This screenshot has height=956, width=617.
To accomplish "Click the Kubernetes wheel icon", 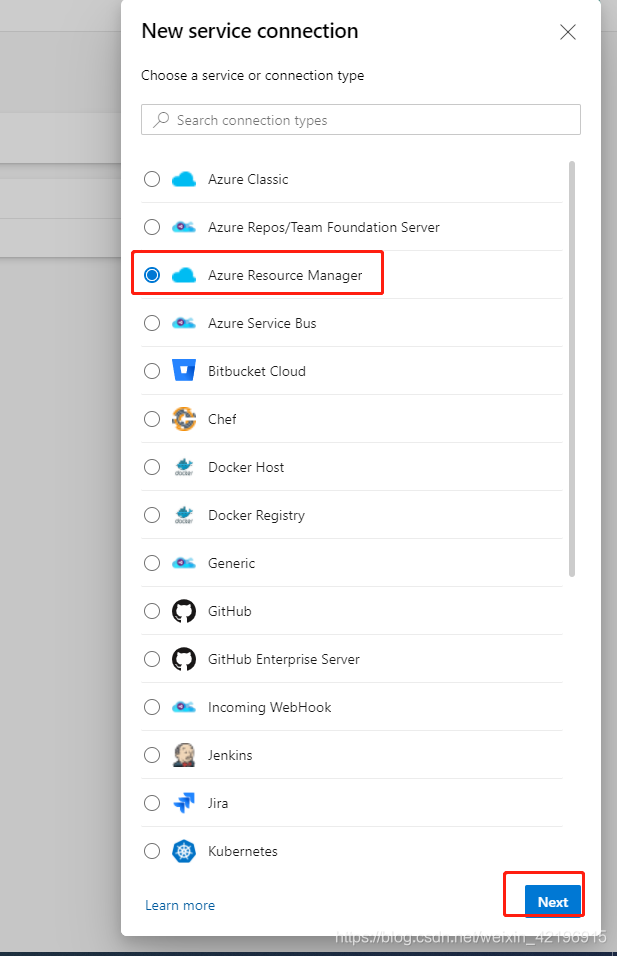I will tap(184, 851).
